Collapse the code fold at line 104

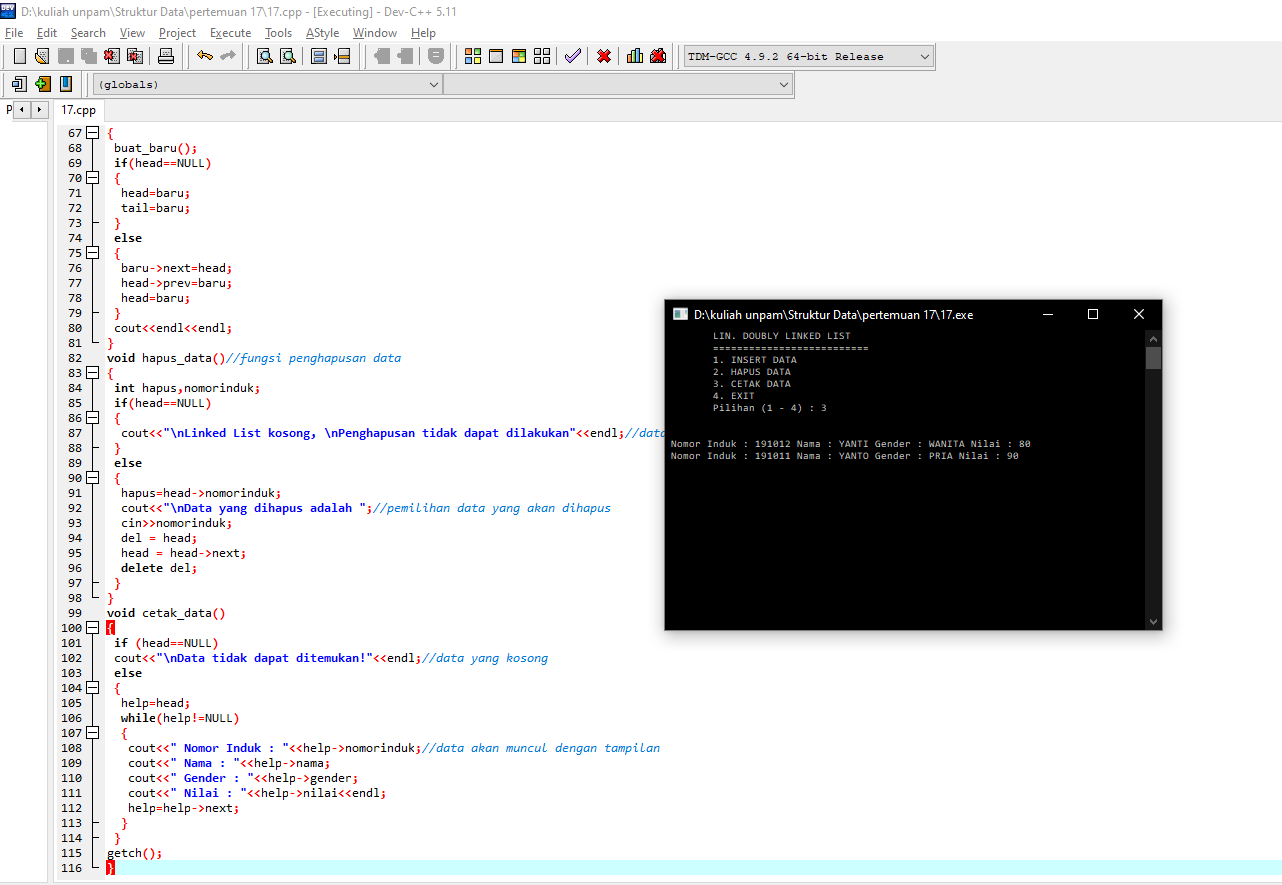(x=93, y=688)
